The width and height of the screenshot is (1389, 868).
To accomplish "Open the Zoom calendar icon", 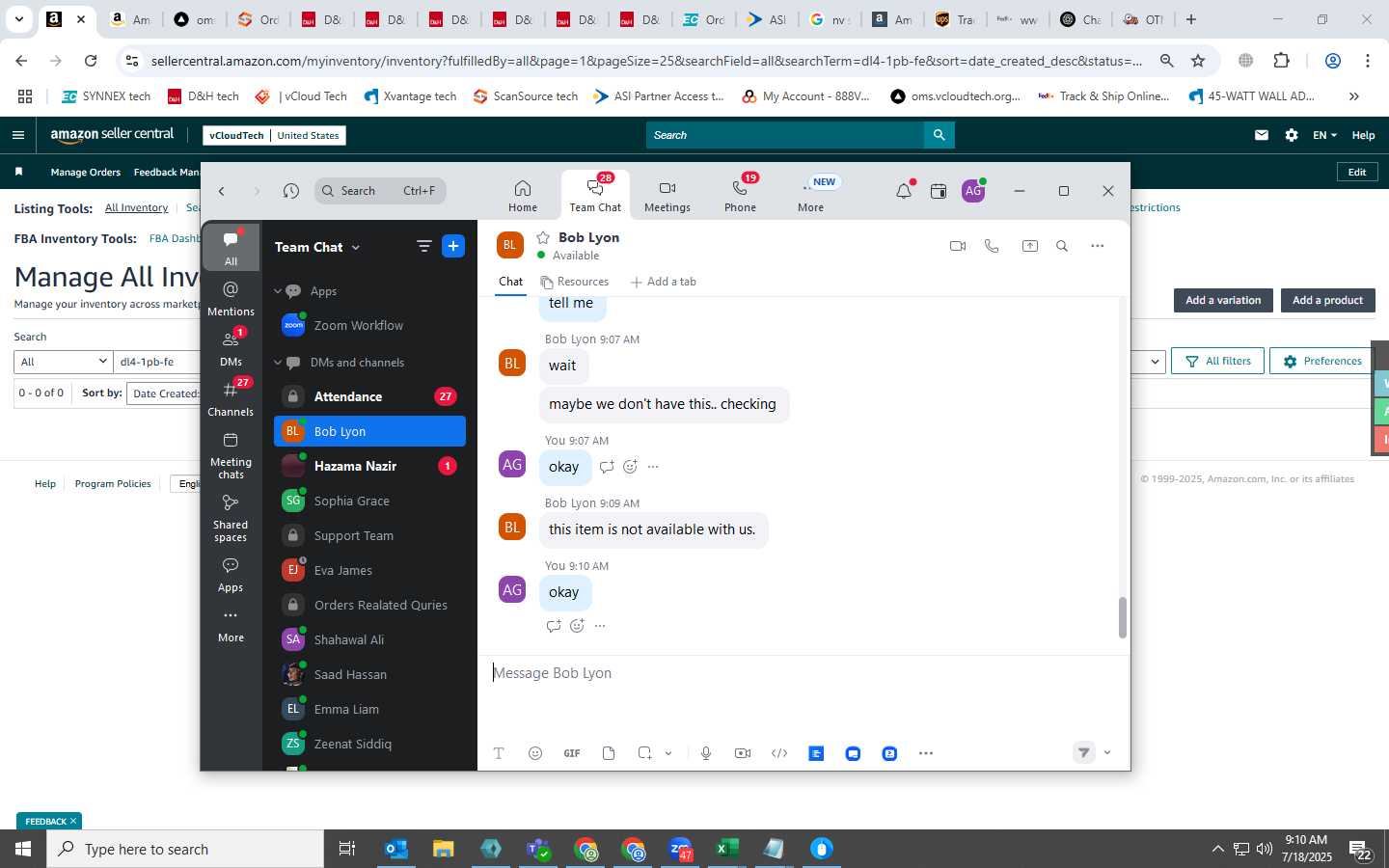I will (x=939, y=191).
